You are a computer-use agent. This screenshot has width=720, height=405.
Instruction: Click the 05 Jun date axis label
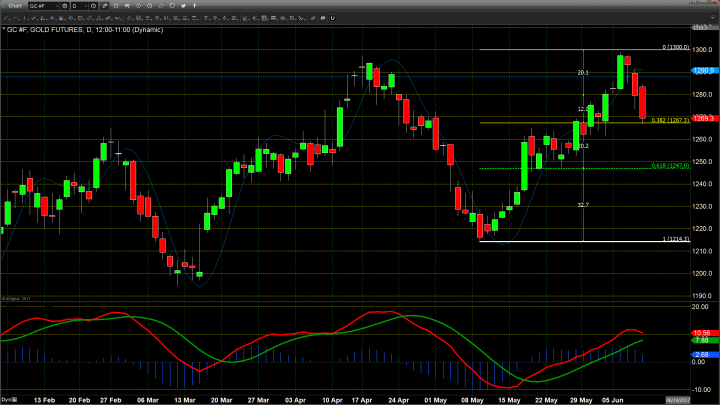(x=613, y=400)
